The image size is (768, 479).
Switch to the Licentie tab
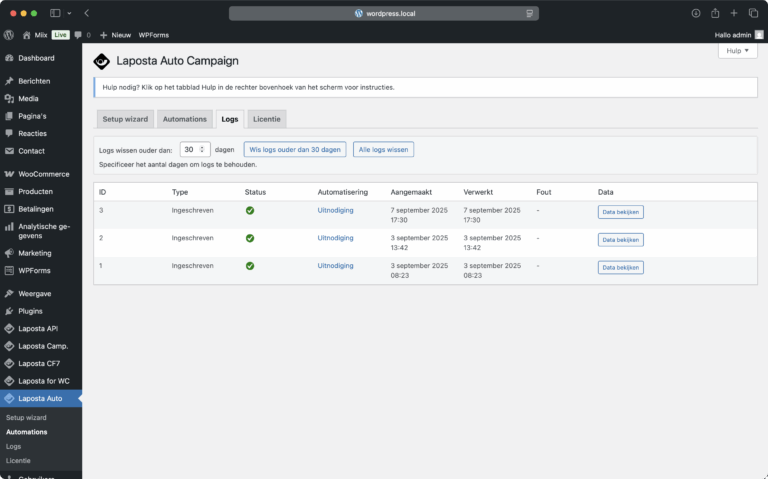point(267,119)
